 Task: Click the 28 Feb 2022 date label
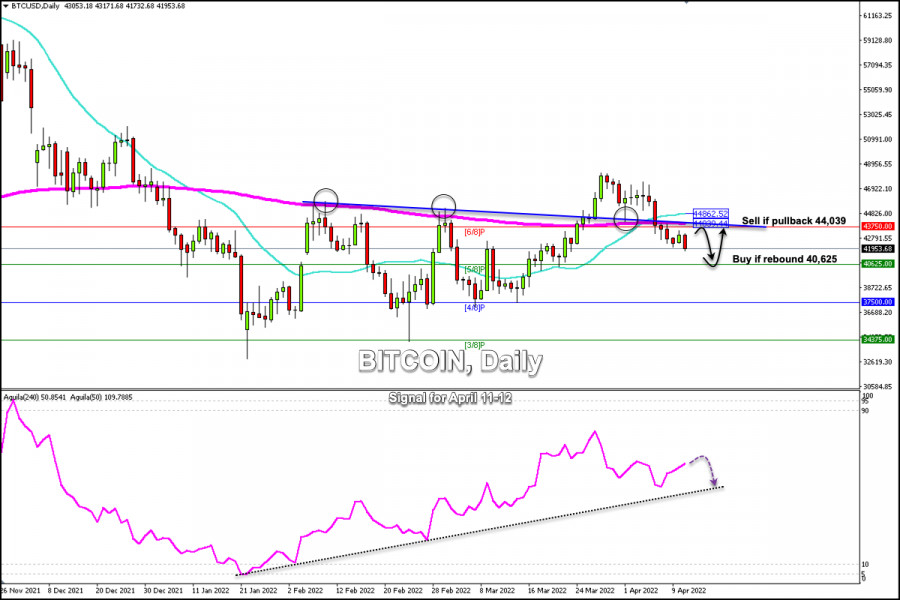[451, 591]
